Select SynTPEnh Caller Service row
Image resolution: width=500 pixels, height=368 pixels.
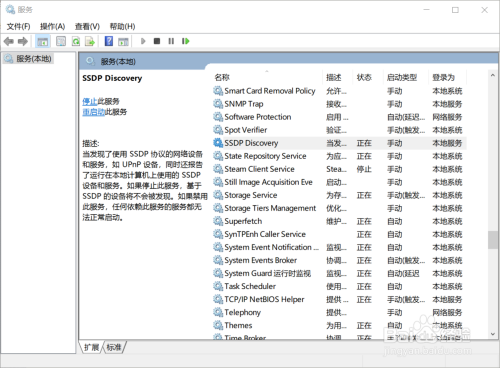[339, 234]
